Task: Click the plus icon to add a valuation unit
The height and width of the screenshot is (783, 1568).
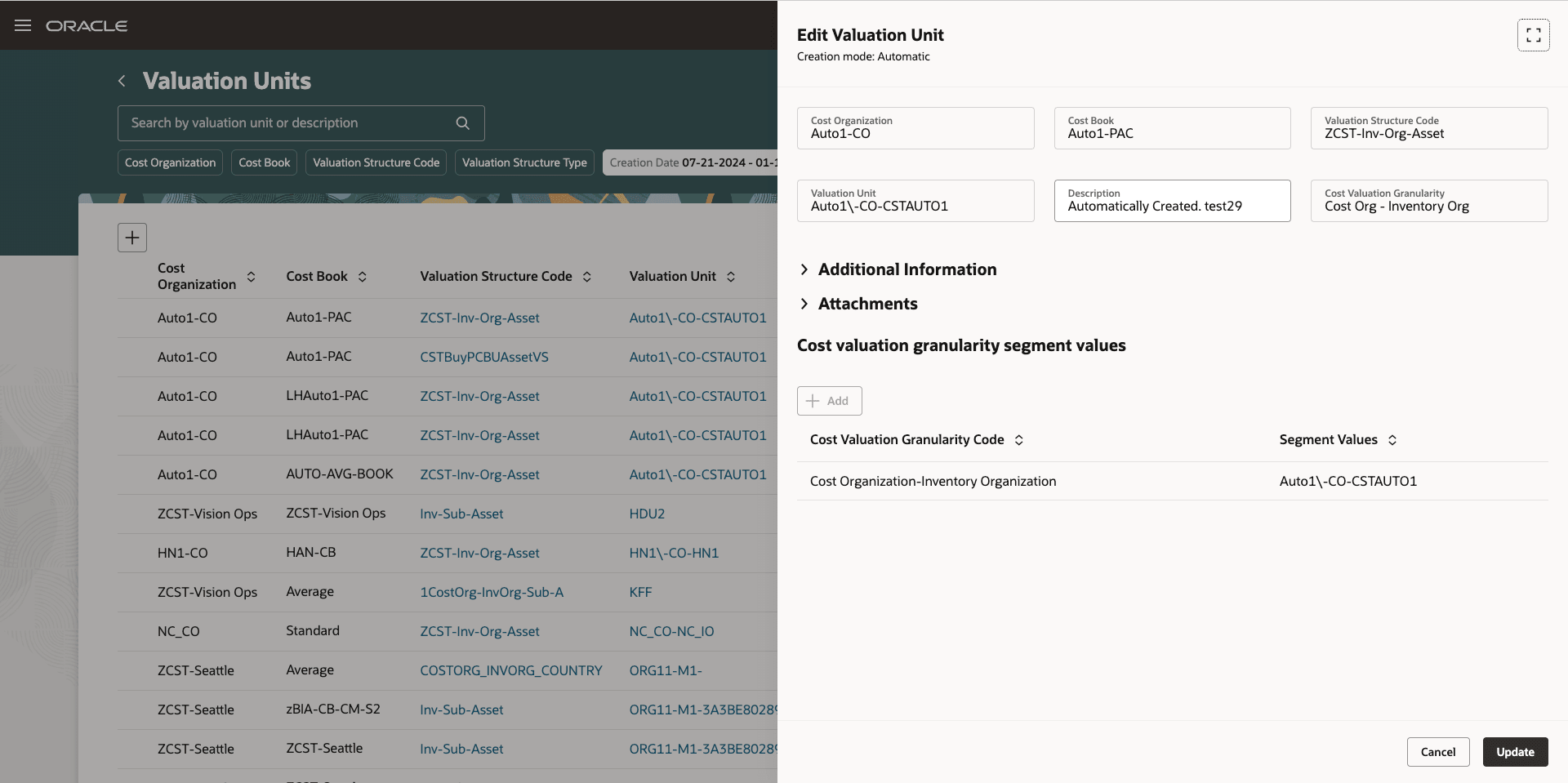Action: pos(131,238)
